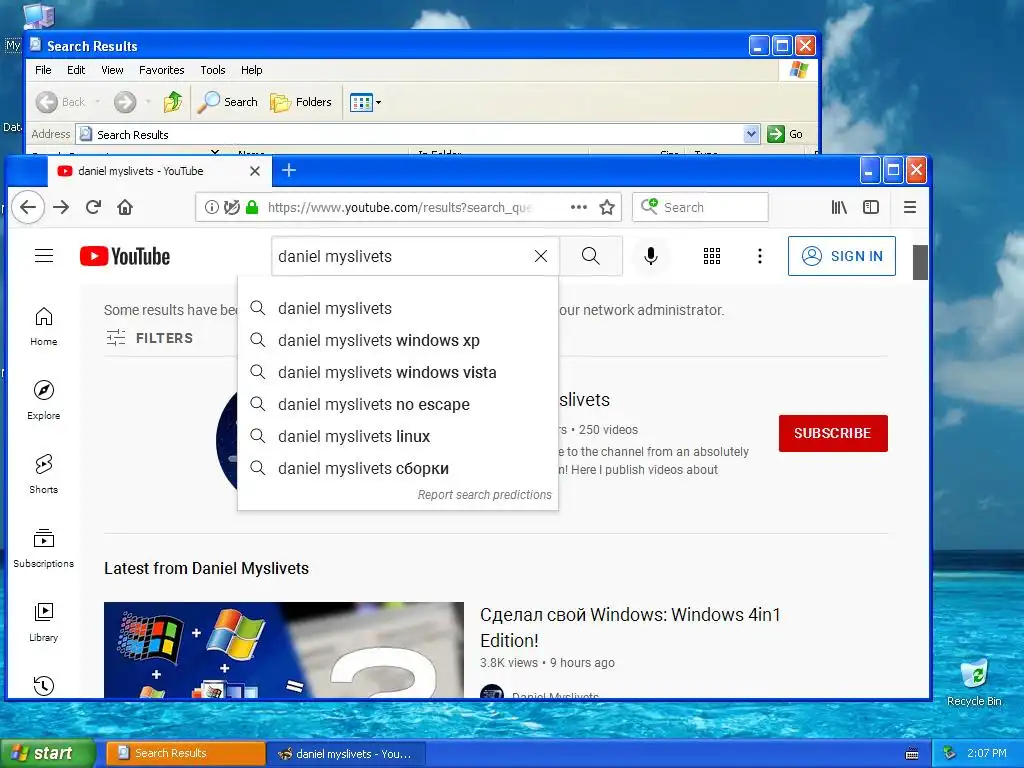This screenshot has height=768, width=1024.
Task: Click the Firefox forward arrow
Action: (61, 207)
